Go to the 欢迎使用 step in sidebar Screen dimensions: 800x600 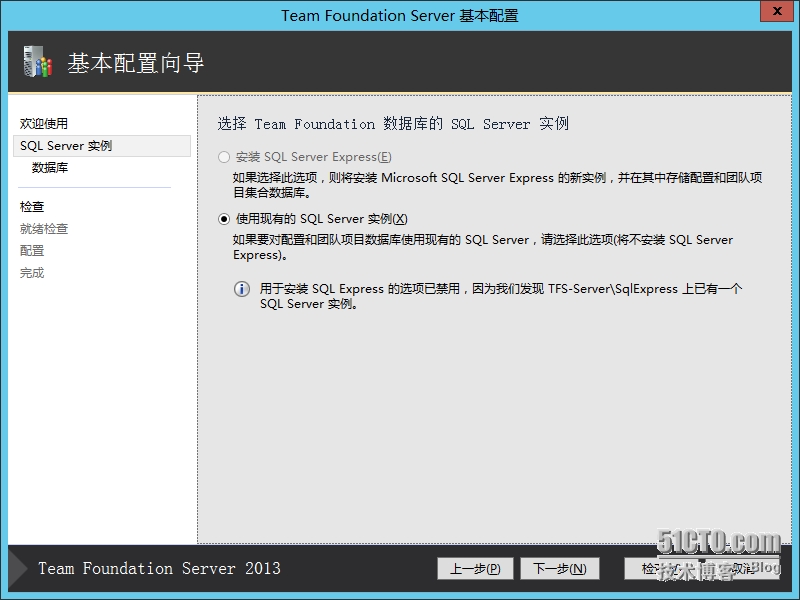(44, 123)
